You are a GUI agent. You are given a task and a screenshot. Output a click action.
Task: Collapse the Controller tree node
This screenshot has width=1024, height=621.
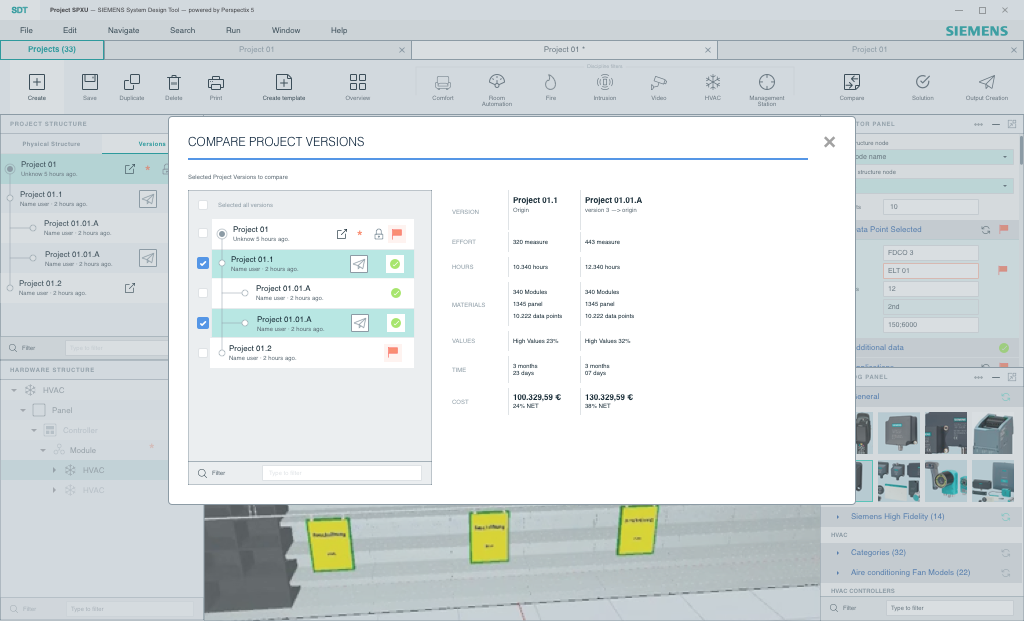[34, 430]
